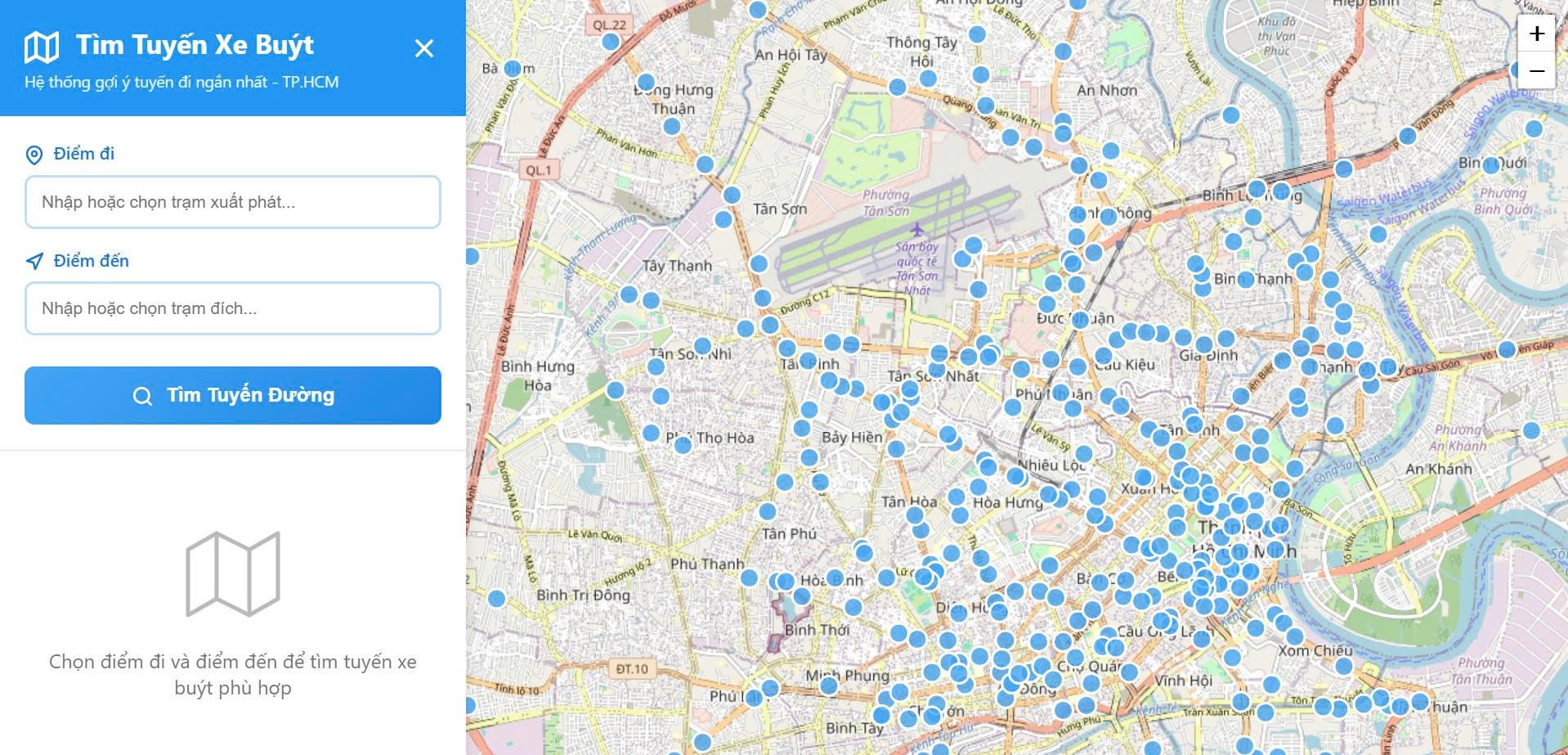Screen dimensions: 1568x755
Task: Click the Vĩnh Hội map label
Action: [1183, 680]
